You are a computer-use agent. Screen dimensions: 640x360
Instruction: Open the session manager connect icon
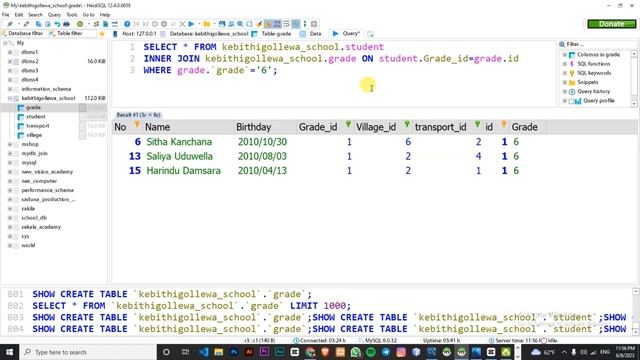[10, 24]
